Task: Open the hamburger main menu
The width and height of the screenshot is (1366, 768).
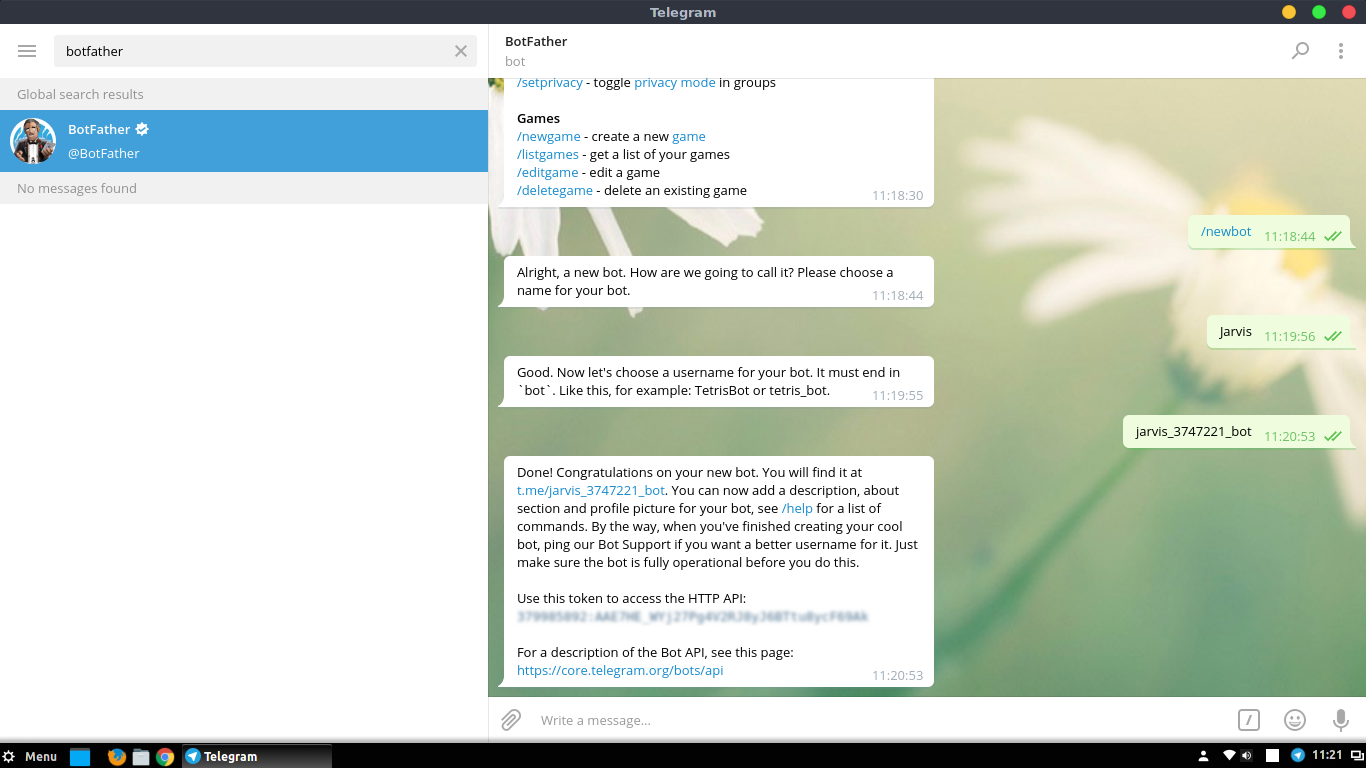Action: 27,51
